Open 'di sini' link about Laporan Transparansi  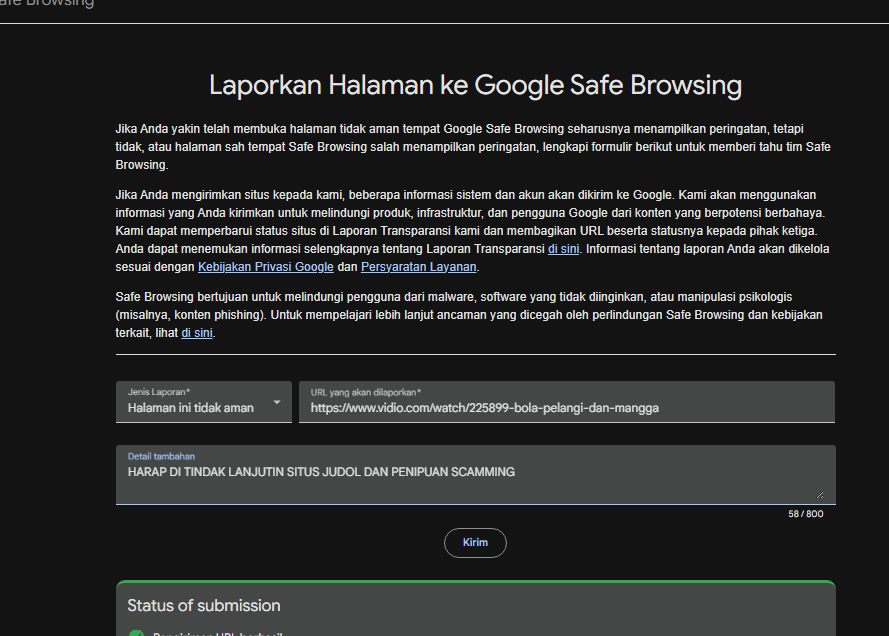(x=564, y=249)
